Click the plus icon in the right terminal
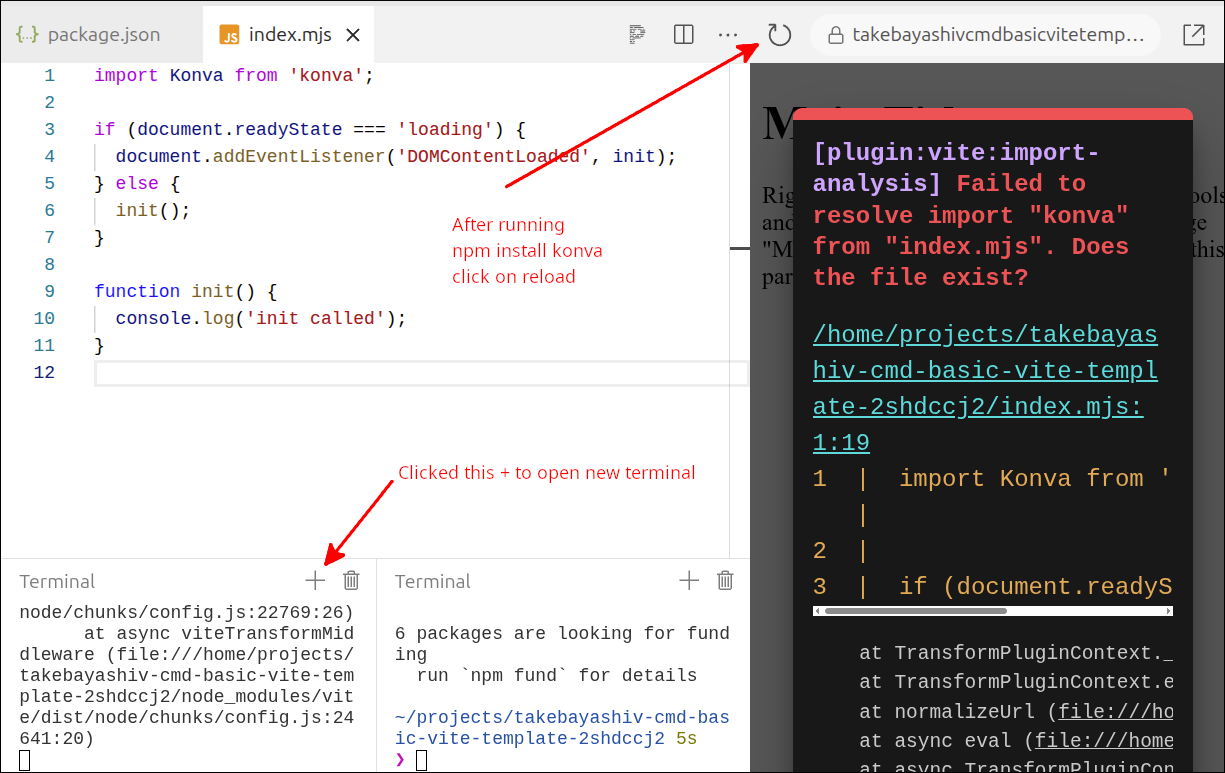 click(x=689, y=580)
